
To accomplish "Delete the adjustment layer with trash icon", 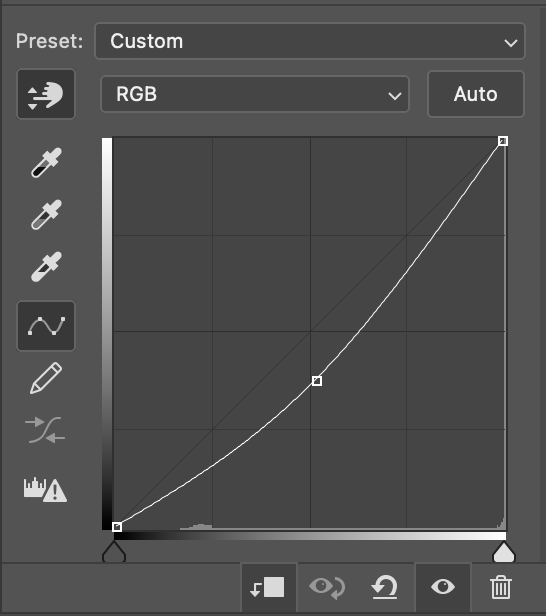I will (501, 587).
